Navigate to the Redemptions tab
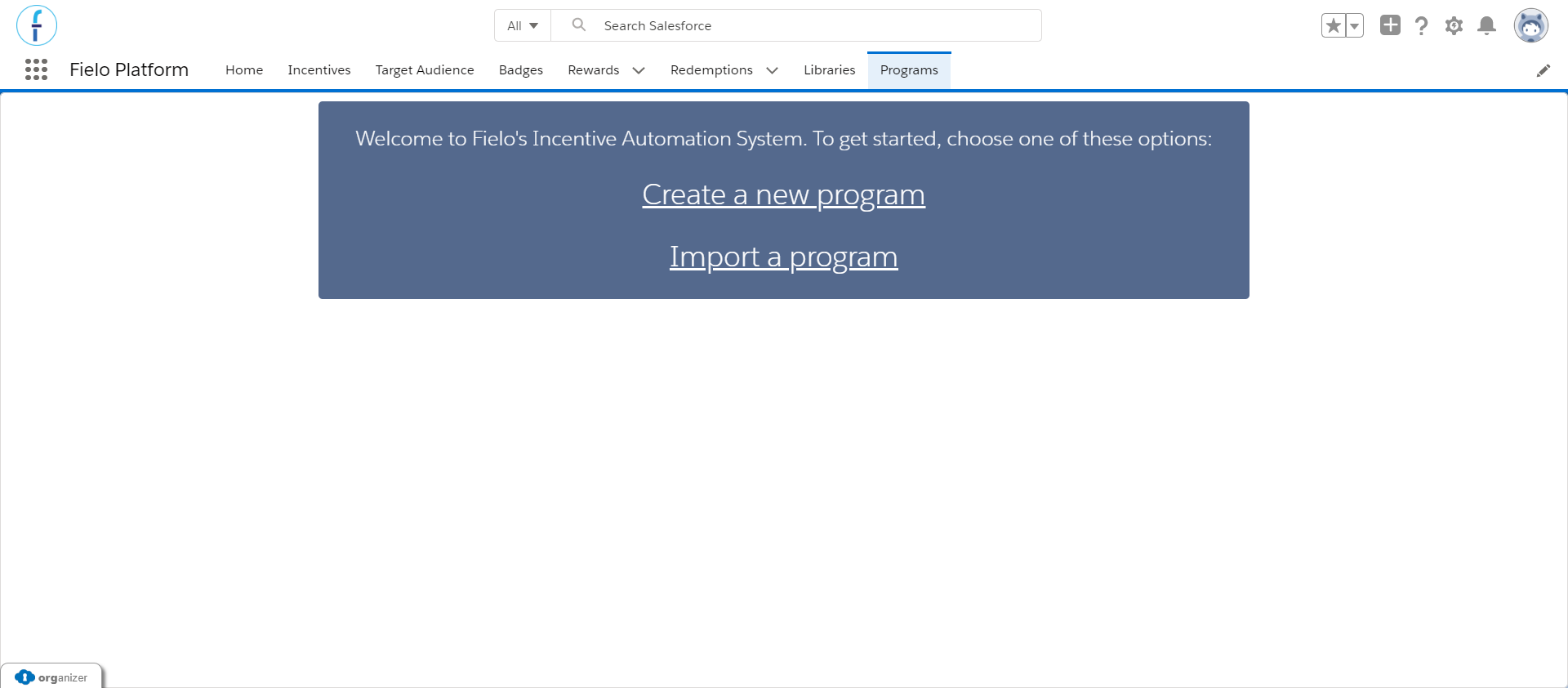 coord(711,70)
